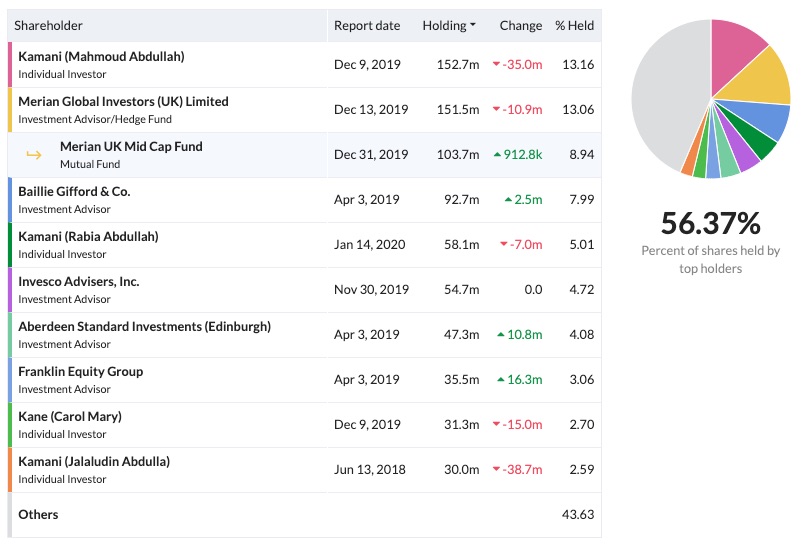Click the Report date column header
Viewport: 801px width, 547px height.
367,26
